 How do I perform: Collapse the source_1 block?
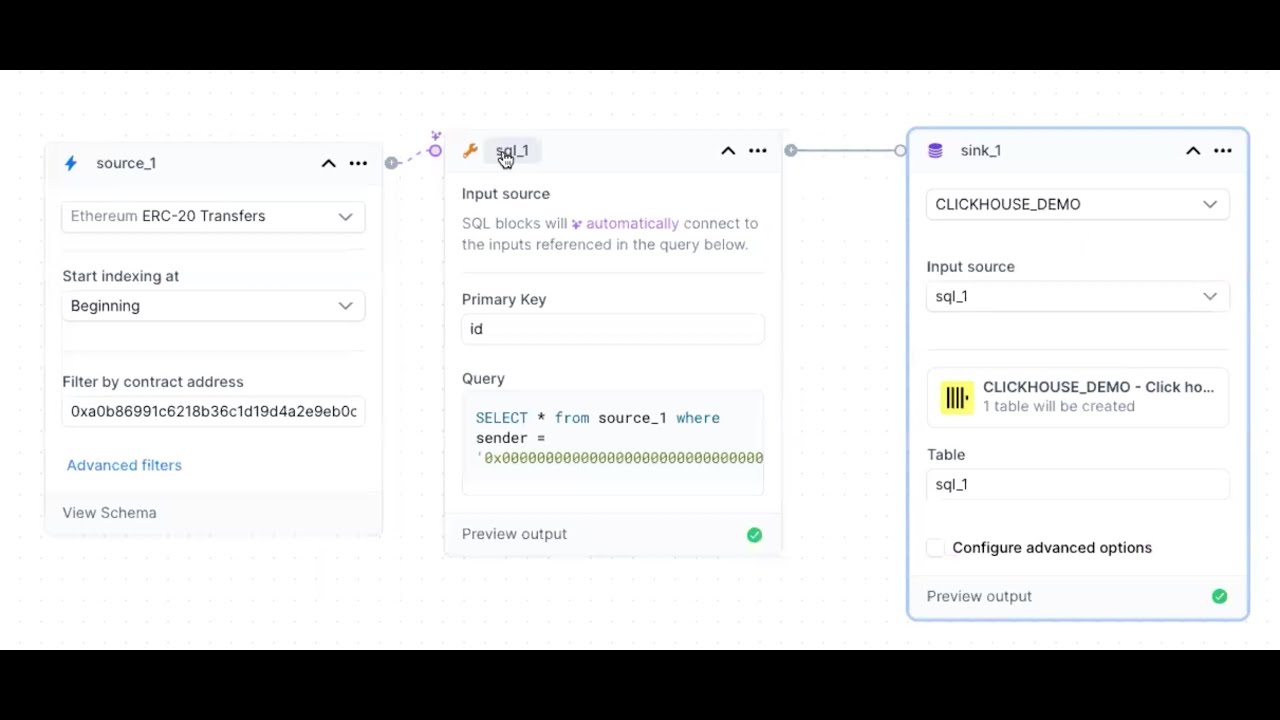[x=328, y=163]
